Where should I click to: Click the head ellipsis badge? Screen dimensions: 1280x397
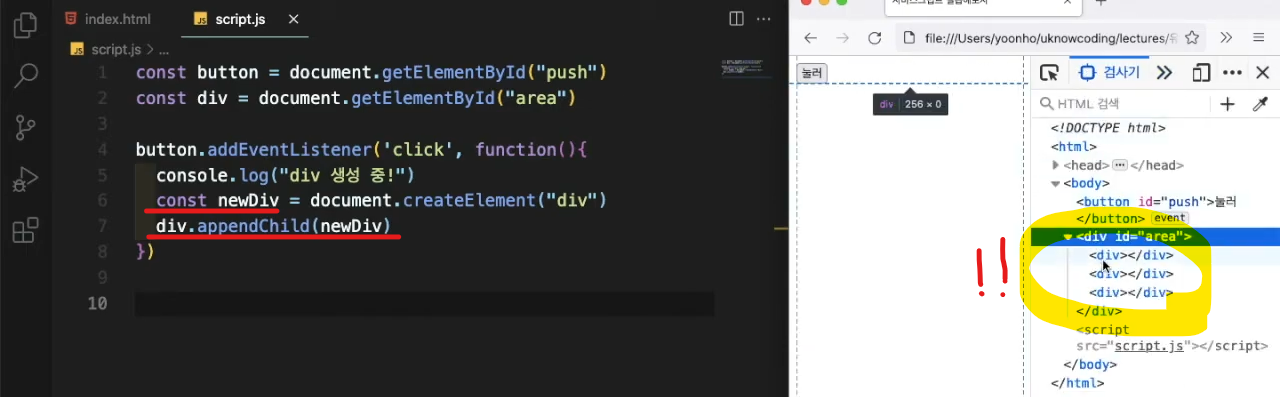(1120, 165)
